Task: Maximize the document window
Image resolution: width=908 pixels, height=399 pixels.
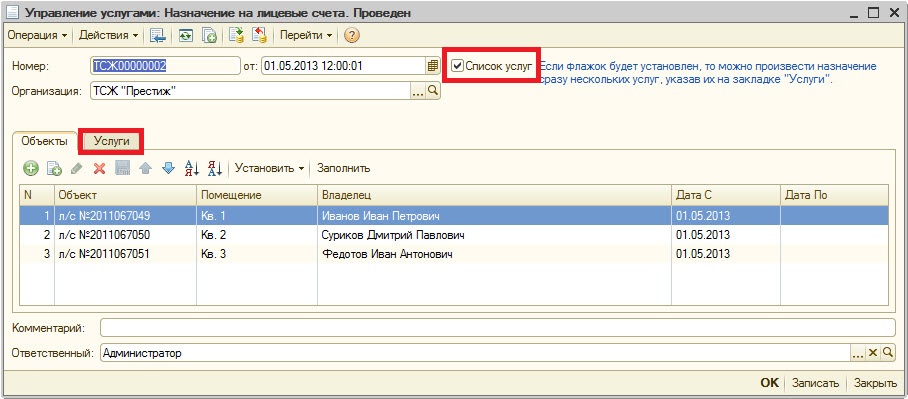Action: tap(874, 13)
